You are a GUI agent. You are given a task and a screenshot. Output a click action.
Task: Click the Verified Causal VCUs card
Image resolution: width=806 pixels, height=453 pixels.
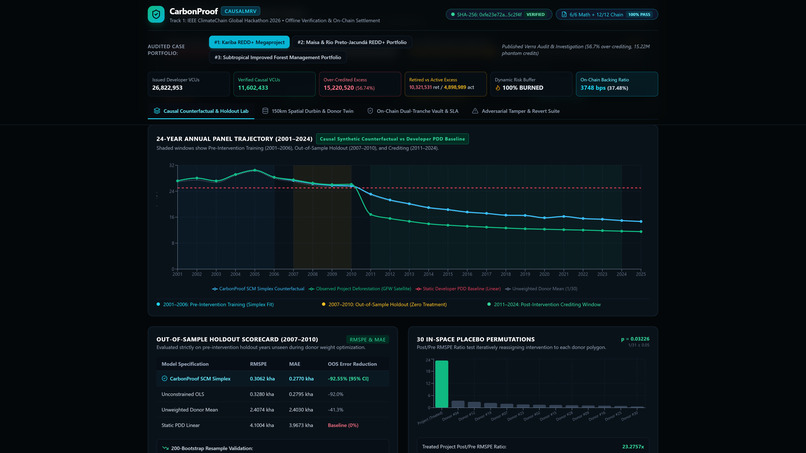click(x=274, y=84)
